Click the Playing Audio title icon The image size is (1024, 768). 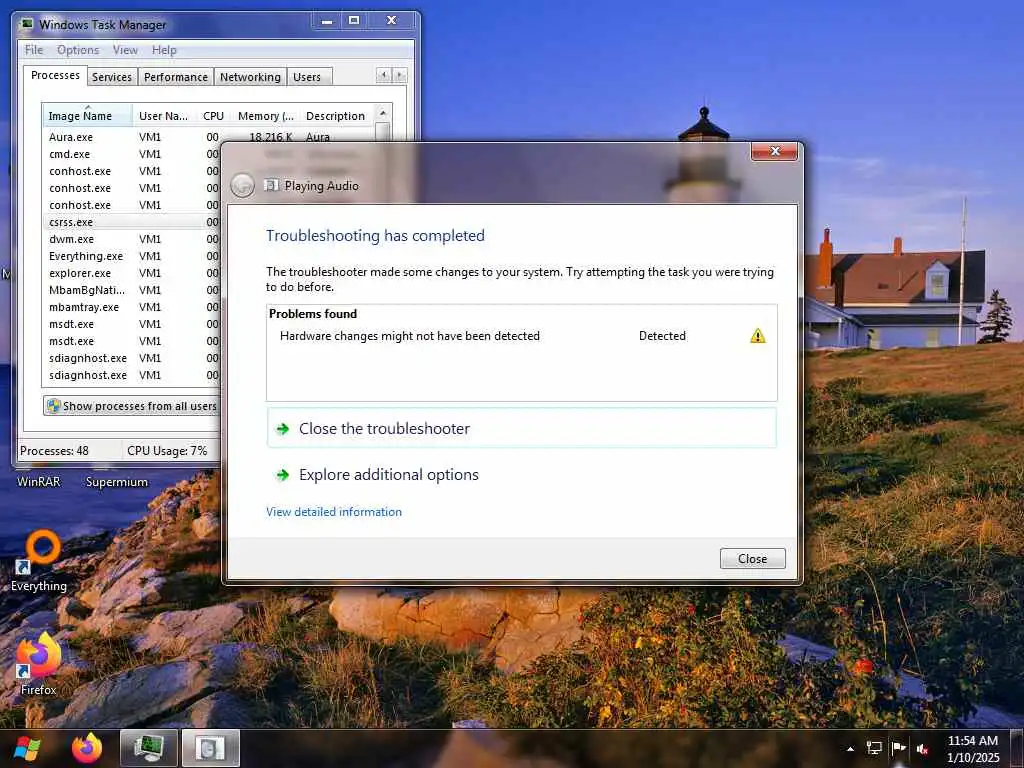point(271,185)
